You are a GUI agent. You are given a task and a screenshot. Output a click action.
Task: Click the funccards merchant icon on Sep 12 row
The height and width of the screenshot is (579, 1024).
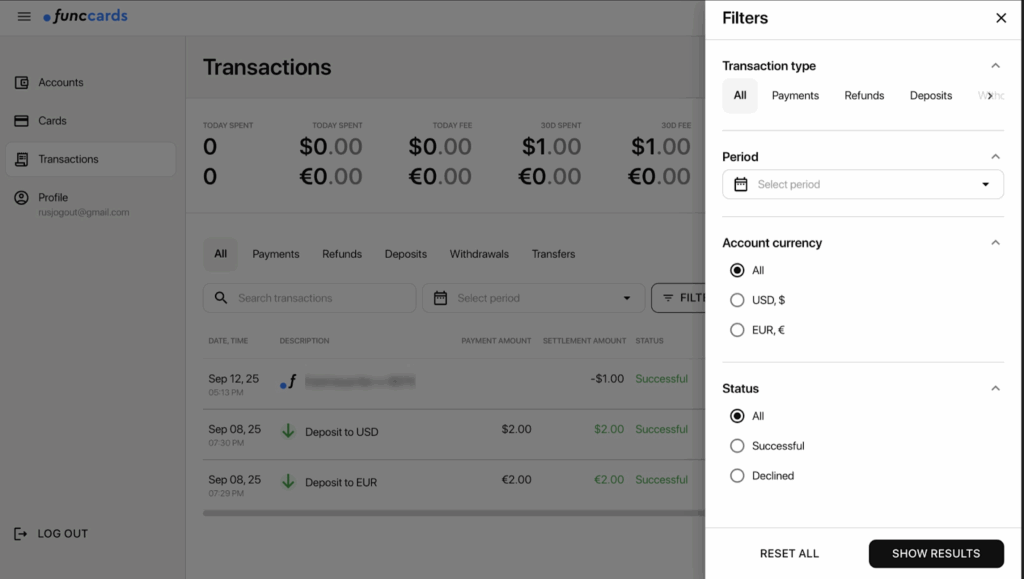[289, 382]
